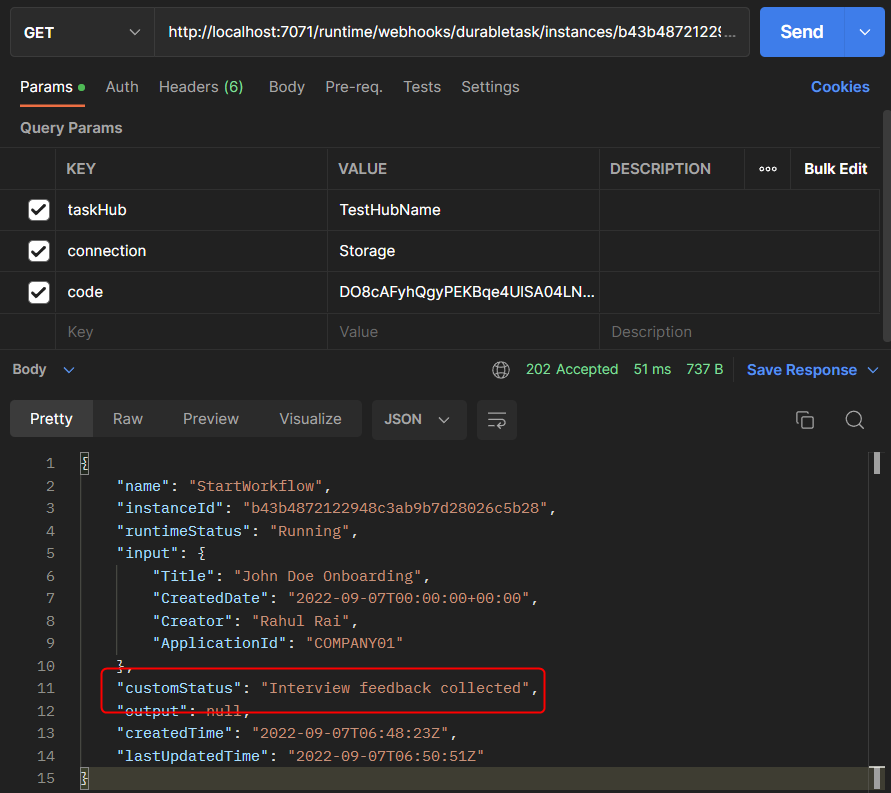
Task: Copy the response body with copy icon
Action: click(805, 420)
